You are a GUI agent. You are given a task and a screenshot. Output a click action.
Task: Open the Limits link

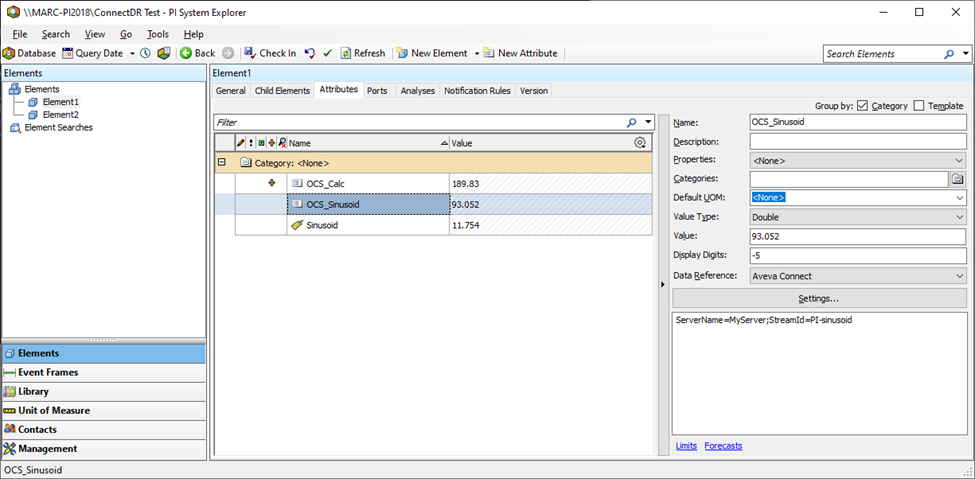[x=686, y=445]
